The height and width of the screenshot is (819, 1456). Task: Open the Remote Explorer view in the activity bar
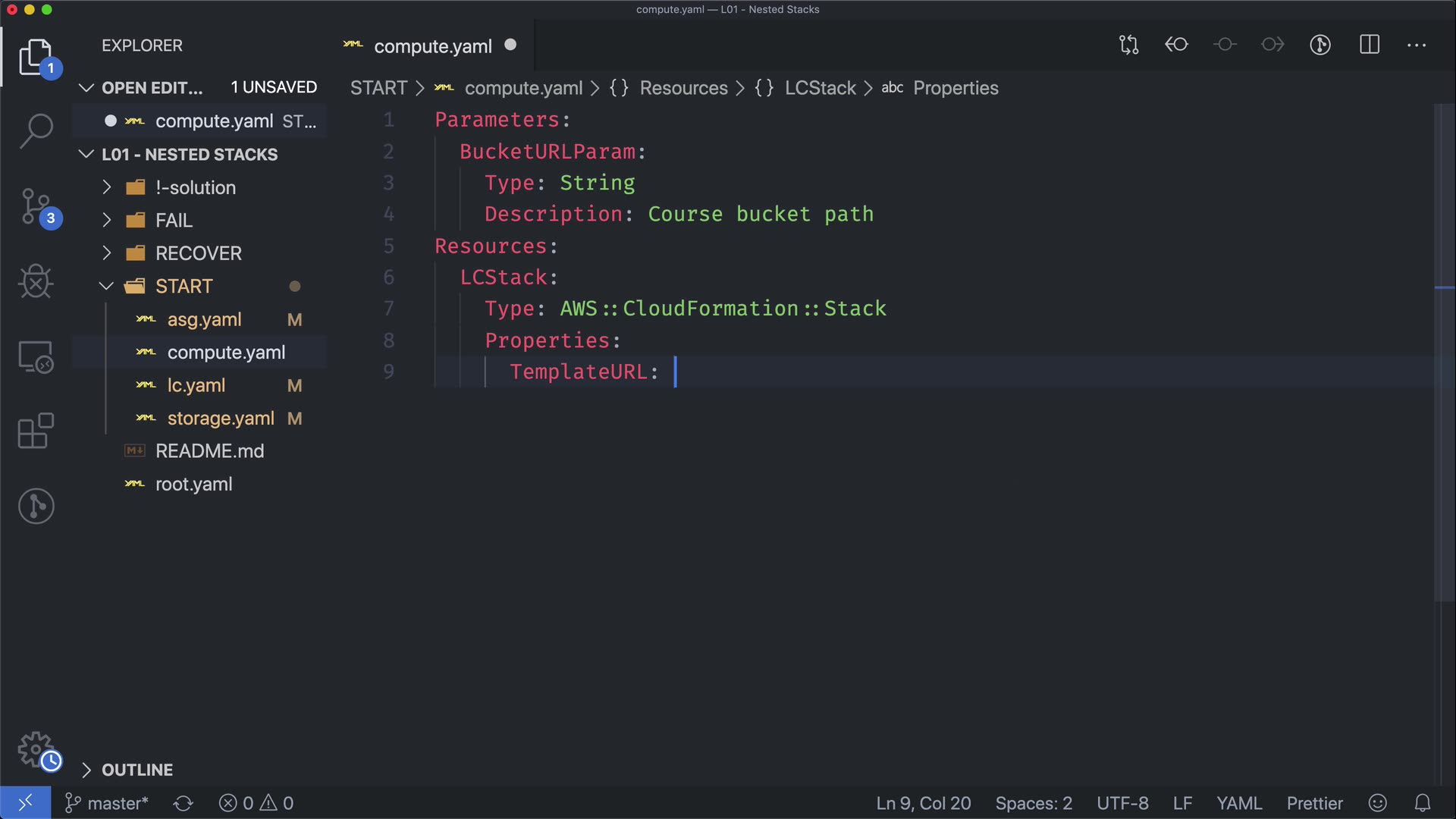coord(36,356)
